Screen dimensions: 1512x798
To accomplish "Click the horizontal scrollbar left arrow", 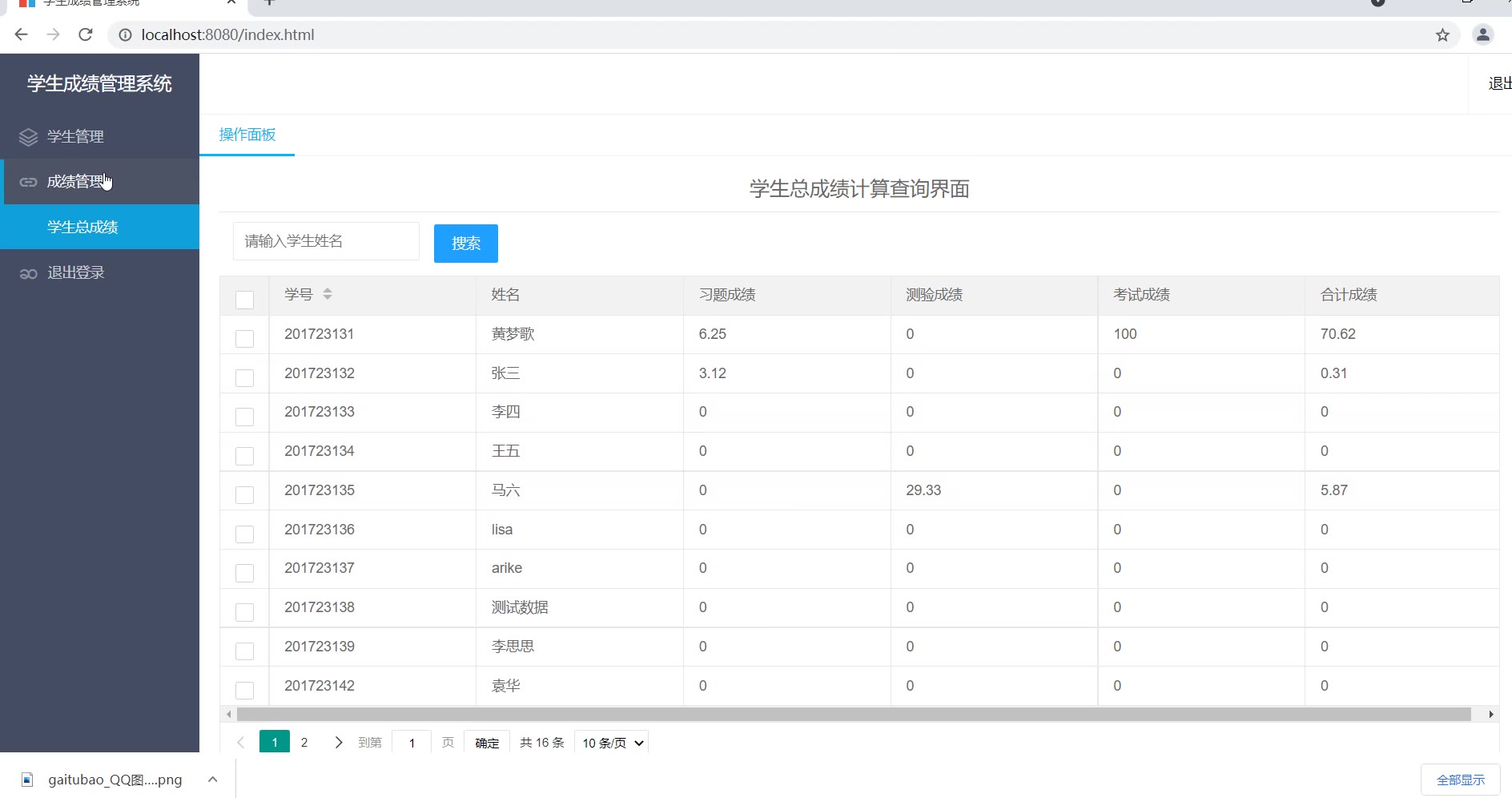I will (x=229, y=714).
